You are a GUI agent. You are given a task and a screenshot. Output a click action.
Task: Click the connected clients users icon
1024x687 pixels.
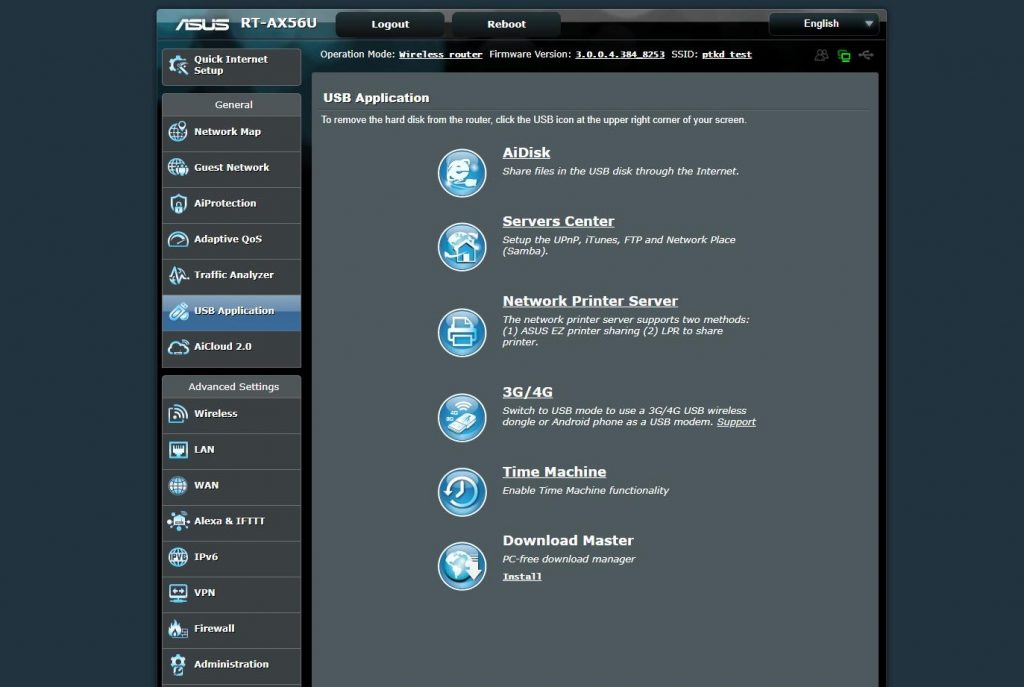[822, 55]
